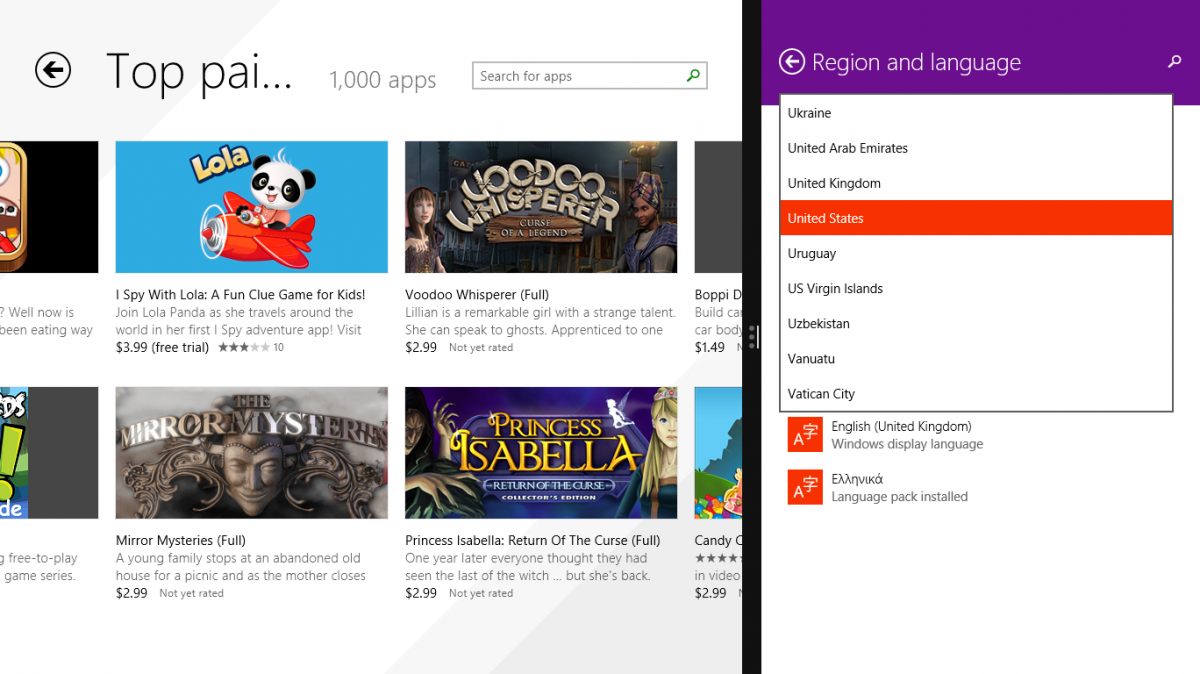Grab the split-view divider handle
This screenshot has width=1200, height=674.
[752, 337]
